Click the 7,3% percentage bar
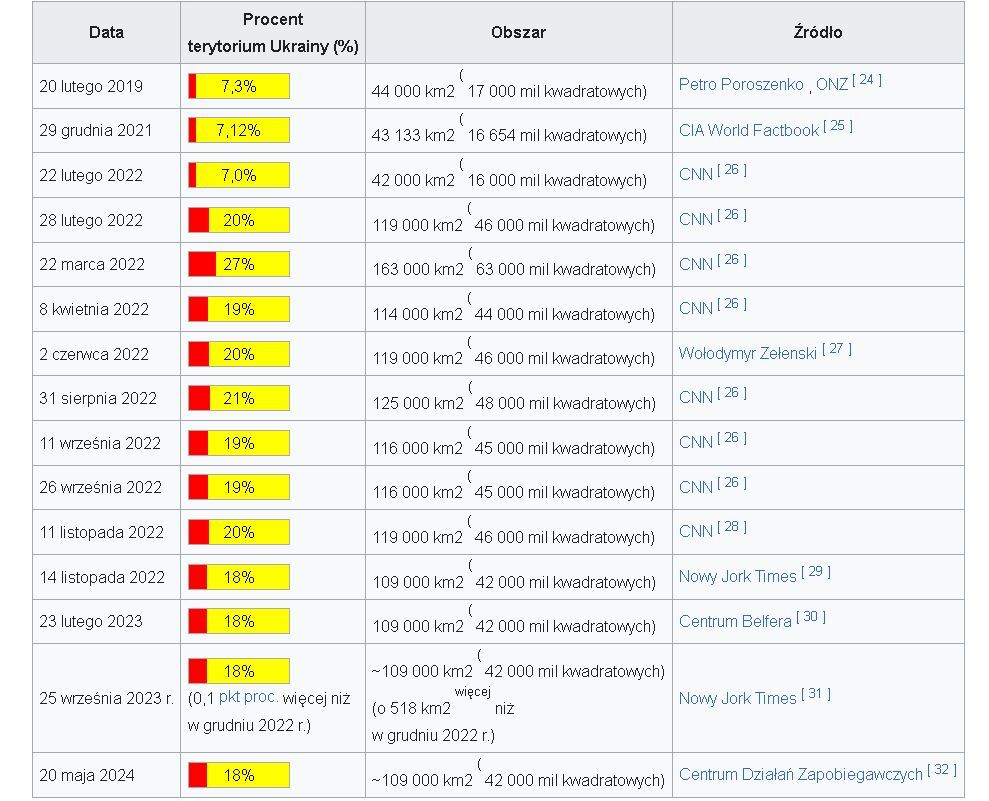This screenshot has width=989, height=801. tap(239, 86)
